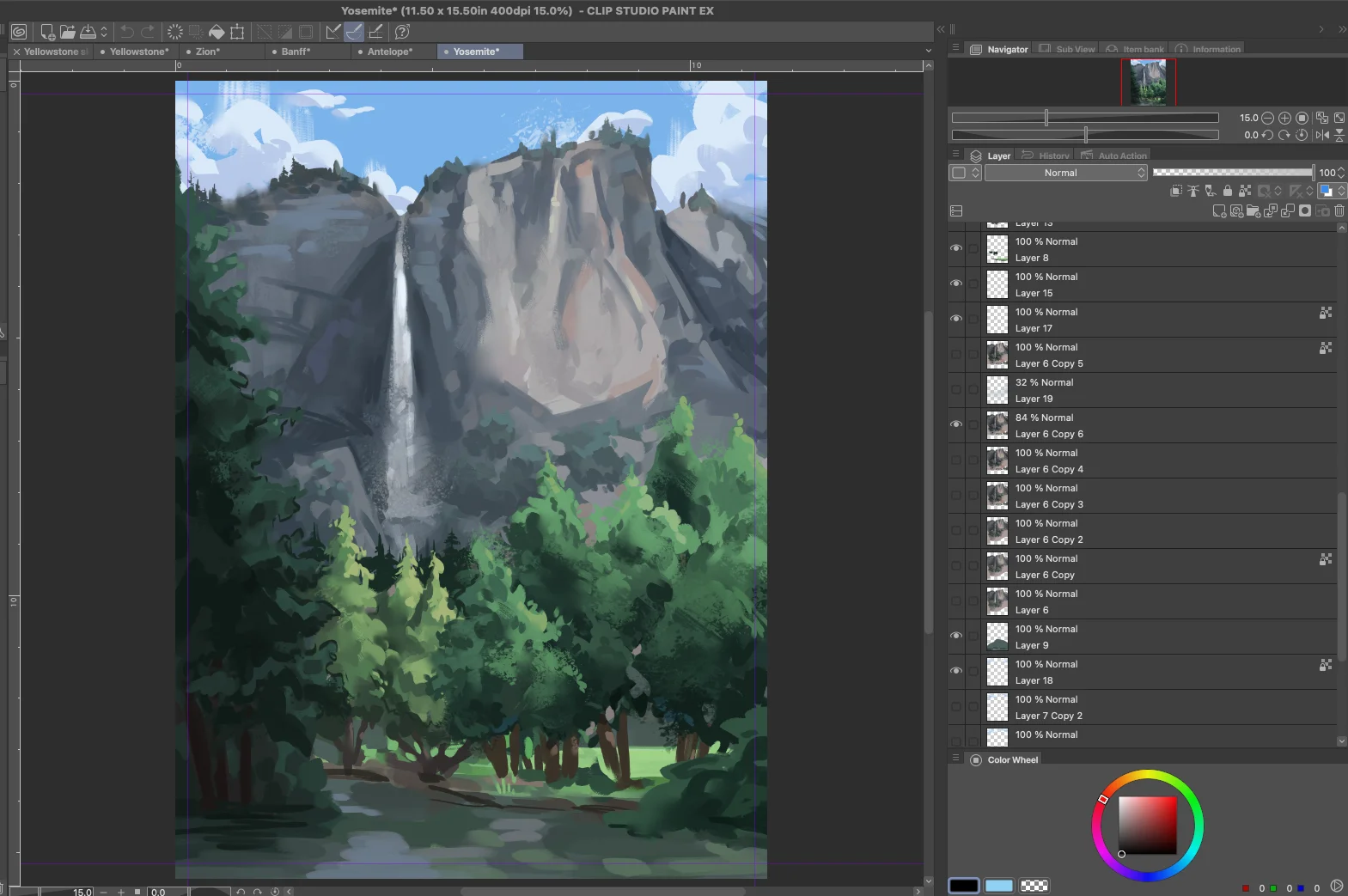Click the Clear (sunburst) icon
The image size is (1348, 896).
tap(175, 32)
